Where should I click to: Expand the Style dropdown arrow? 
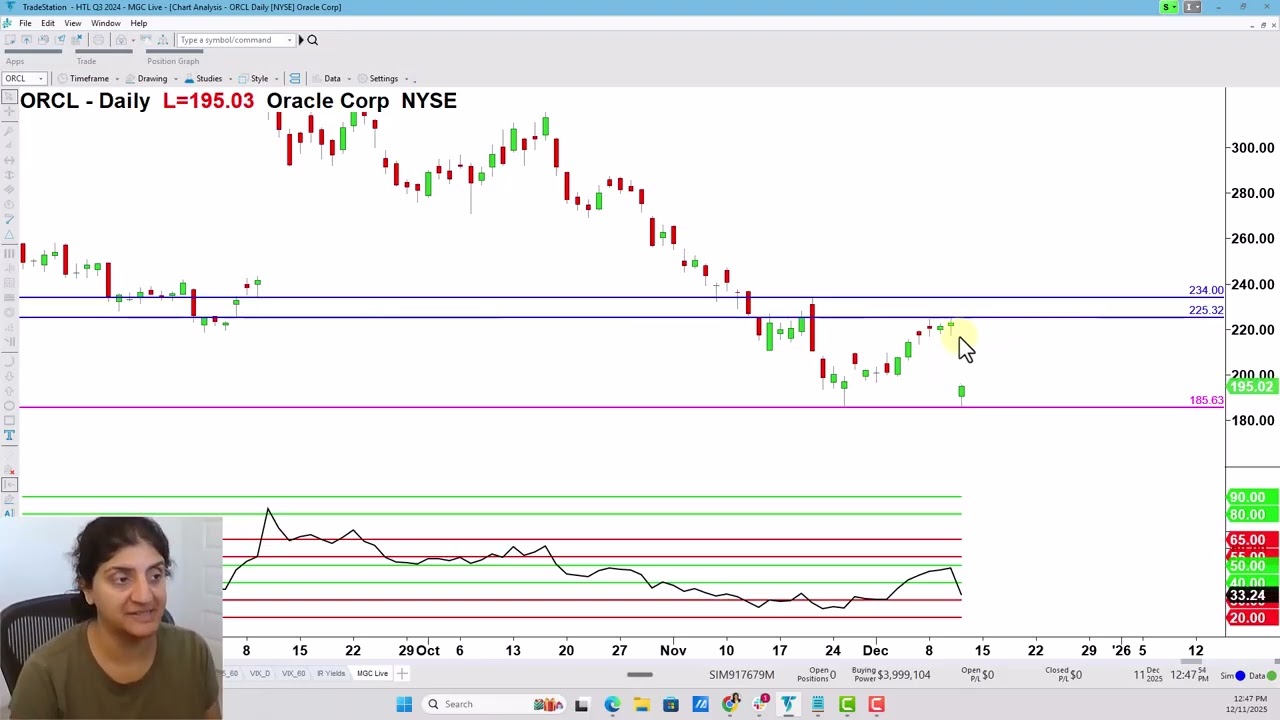pyautogui.click(x=276, y=79)
